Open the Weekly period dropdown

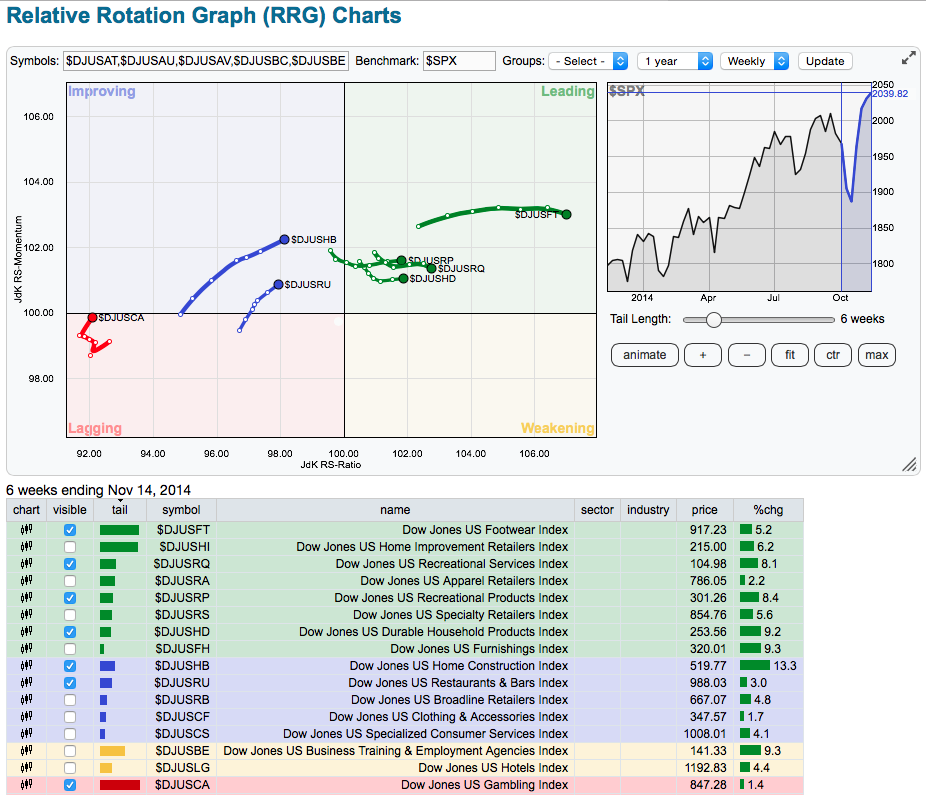(x=754, y=61)
